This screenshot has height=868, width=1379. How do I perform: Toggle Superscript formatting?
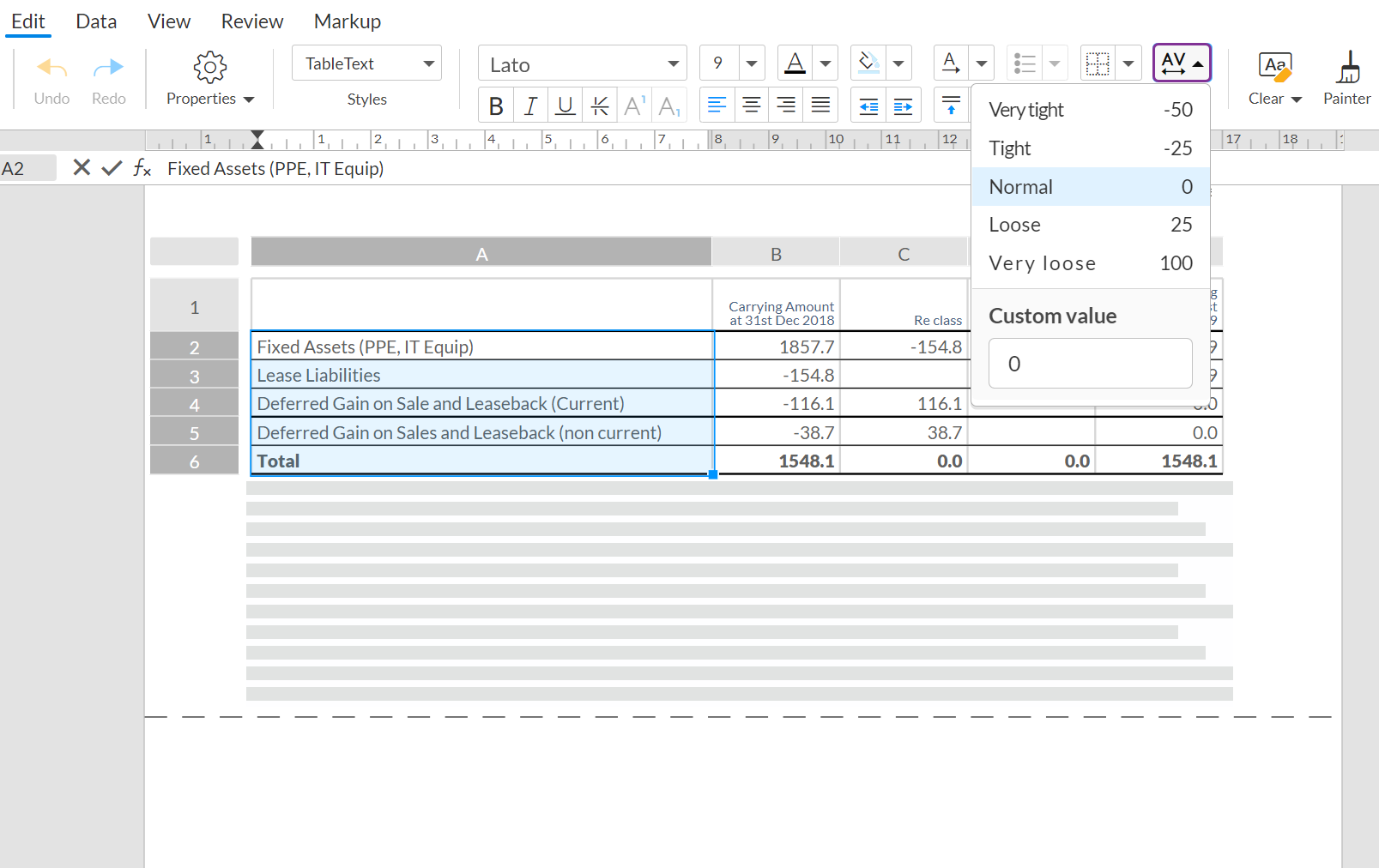pyautogui.click(x=634, y=106)
